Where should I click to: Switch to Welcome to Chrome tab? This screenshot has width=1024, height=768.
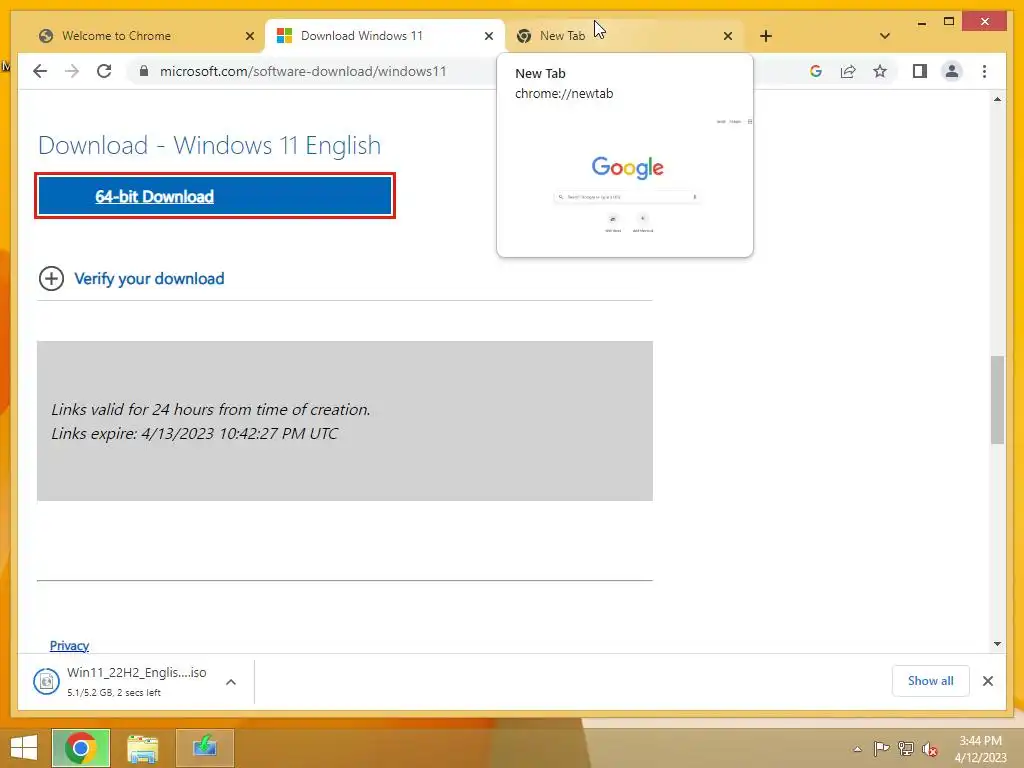tap(146, 36)
